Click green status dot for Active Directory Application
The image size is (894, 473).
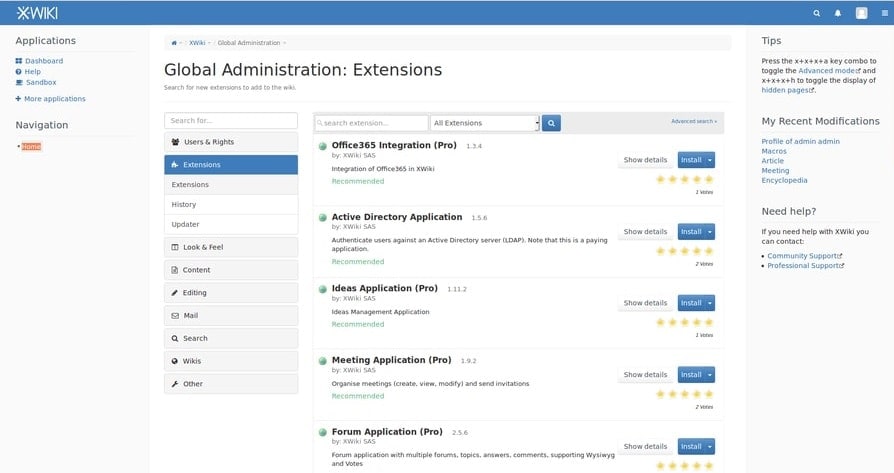323,218
